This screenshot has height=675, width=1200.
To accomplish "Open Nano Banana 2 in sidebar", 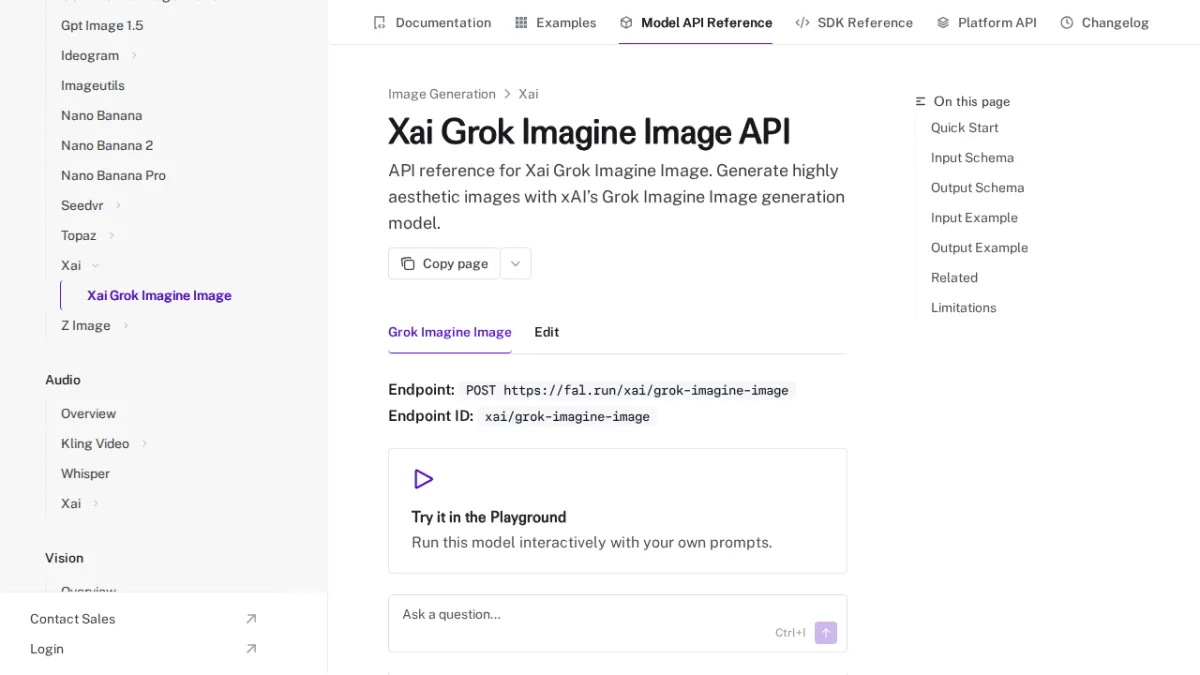I will click(x=107, y=145).
